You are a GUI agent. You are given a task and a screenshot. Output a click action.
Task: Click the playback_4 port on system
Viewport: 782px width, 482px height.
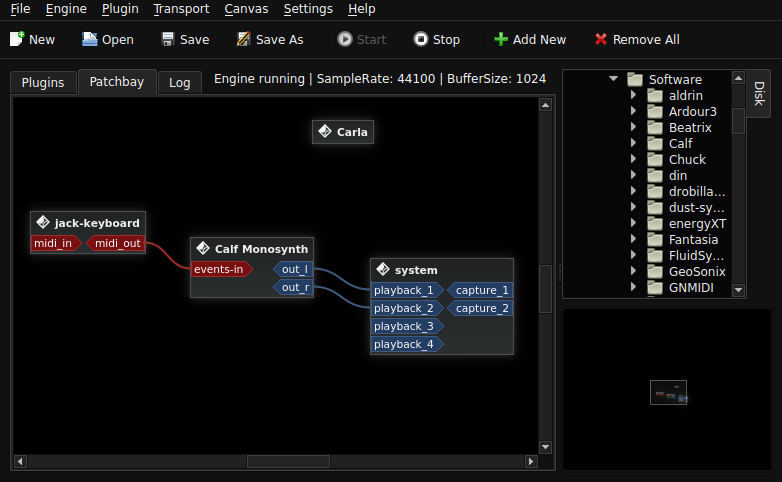pos(406,344)
